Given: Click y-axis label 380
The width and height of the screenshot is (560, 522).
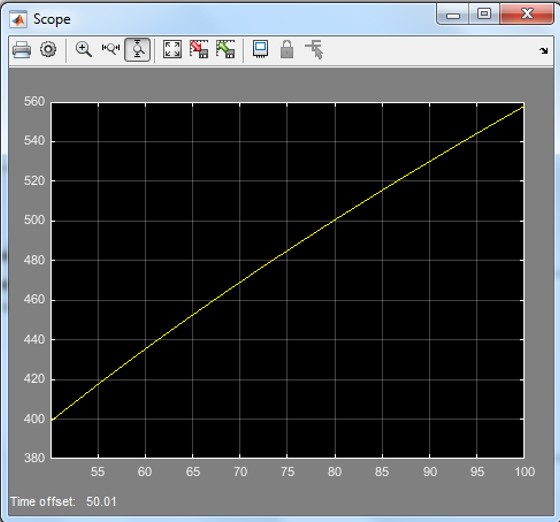Looking at the screenshot, I should (x=34, y=458).
